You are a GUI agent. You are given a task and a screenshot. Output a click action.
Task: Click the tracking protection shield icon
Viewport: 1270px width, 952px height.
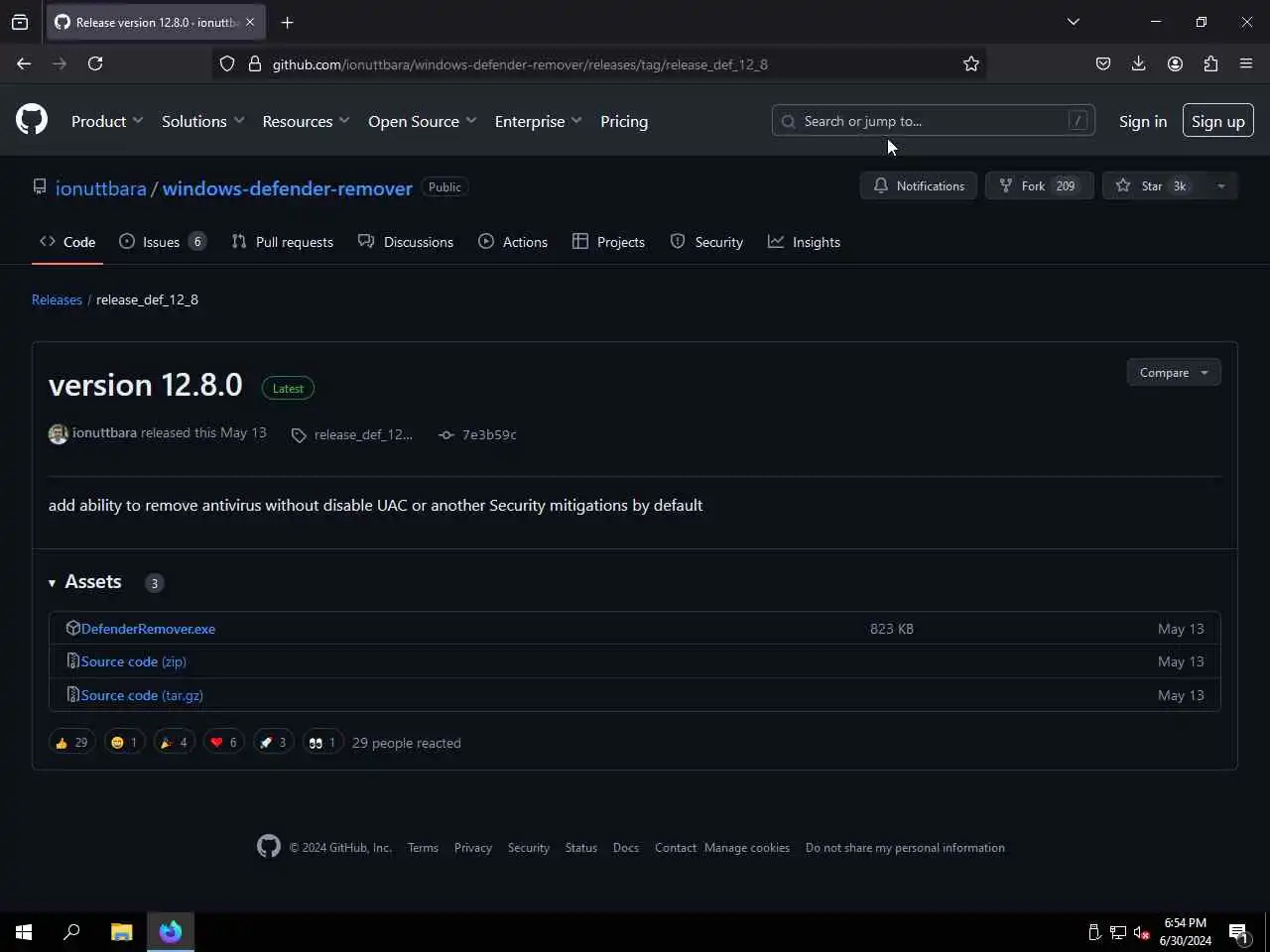[227, 63]
